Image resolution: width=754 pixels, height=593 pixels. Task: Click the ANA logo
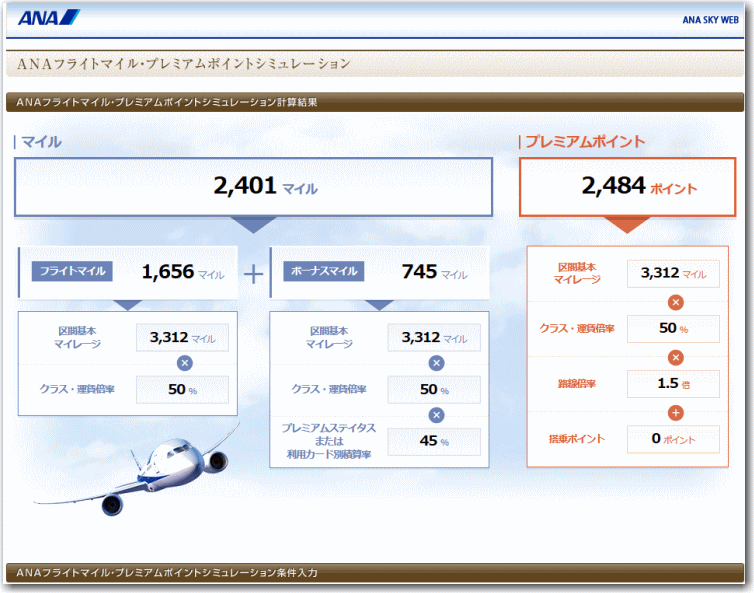click(49, 18)
